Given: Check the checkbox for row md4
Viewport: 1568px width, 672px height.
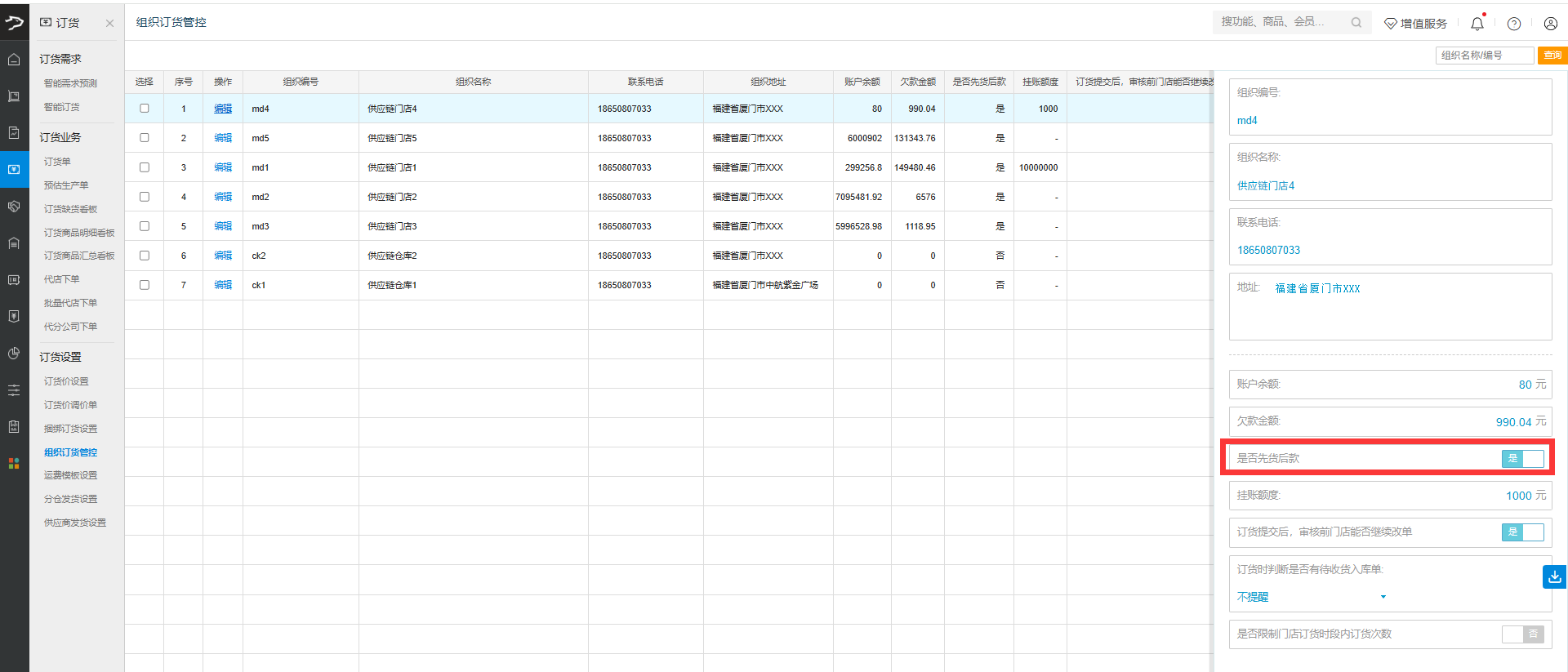Looking at the screenshot, I should pos(145,109).
